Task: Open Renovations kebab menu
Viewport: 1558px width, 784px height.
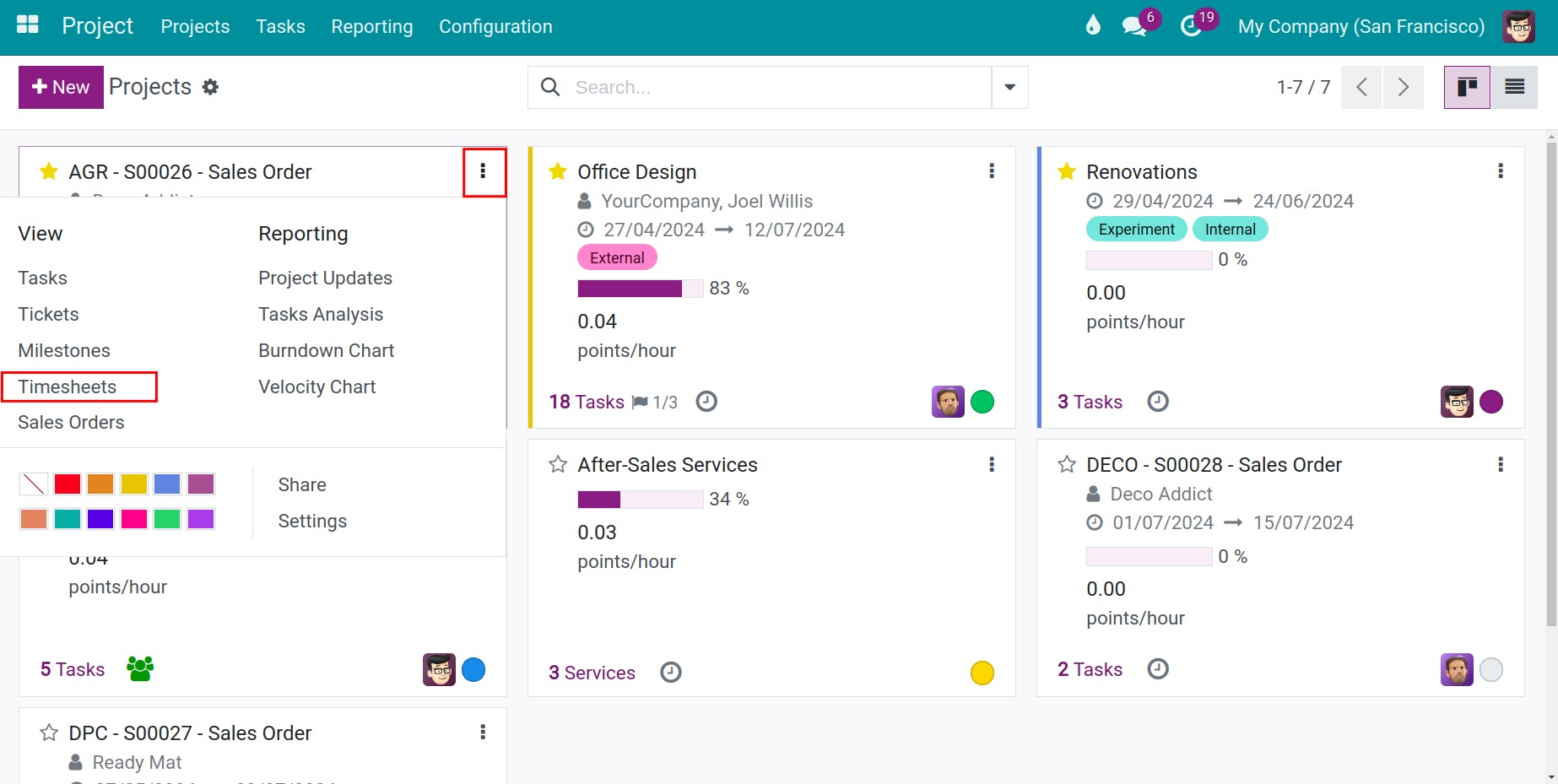Action: click(1501, 171)
